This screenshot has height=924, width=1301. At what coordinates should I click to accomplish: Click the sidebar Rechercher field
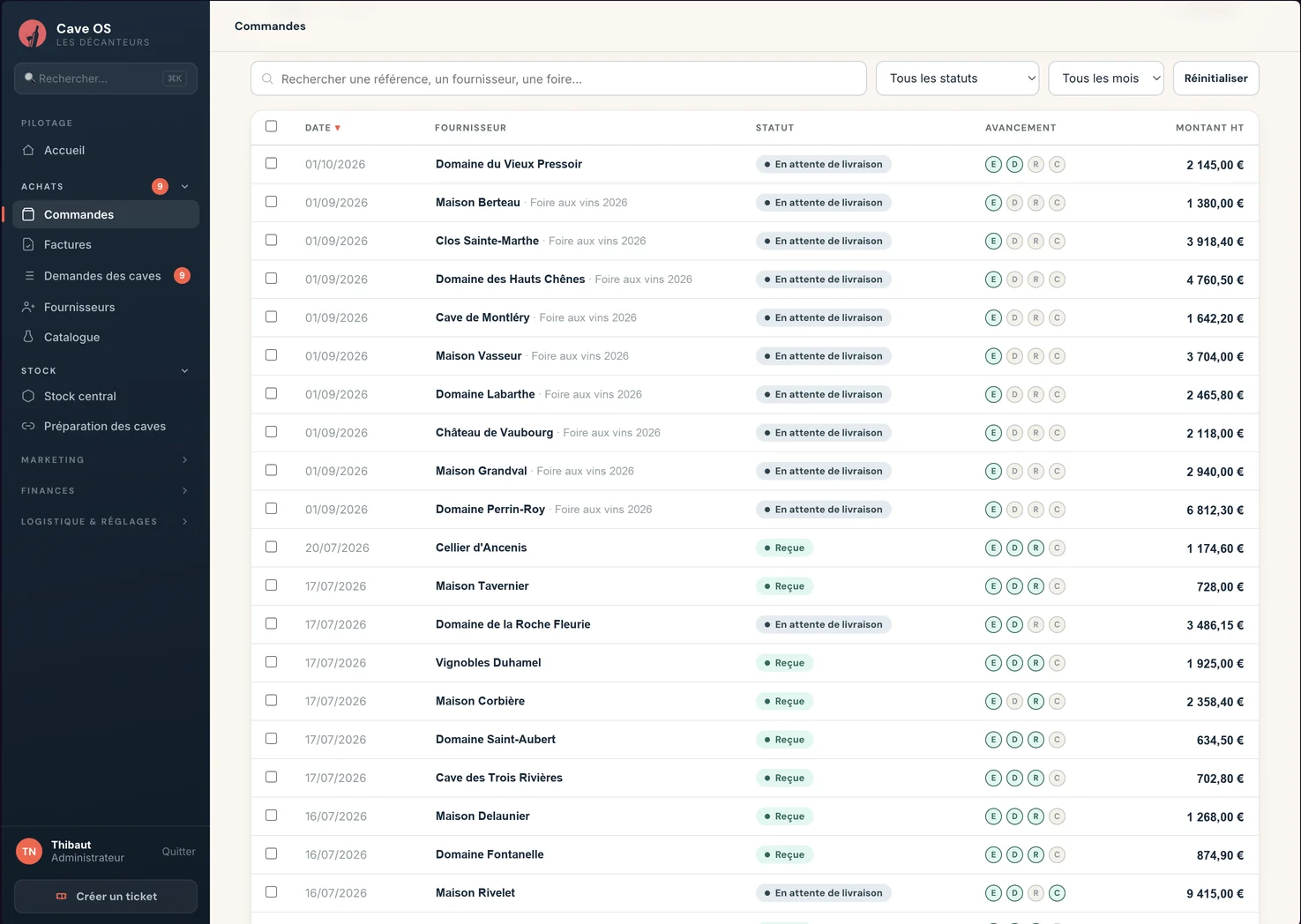click(106, 78)
